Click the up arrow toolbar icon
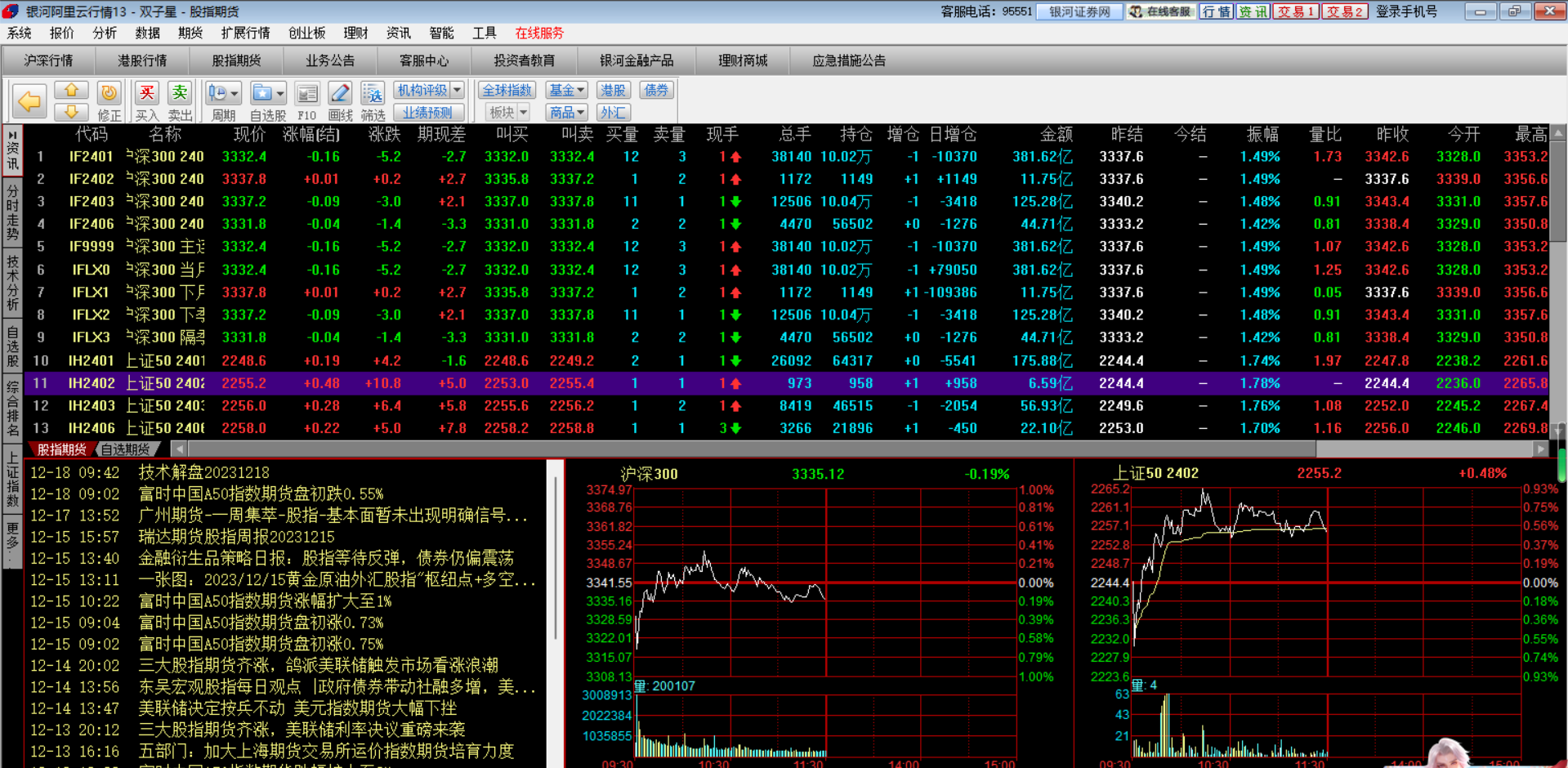The width and height of the screenshot is (1568, 768). point(71,91)
